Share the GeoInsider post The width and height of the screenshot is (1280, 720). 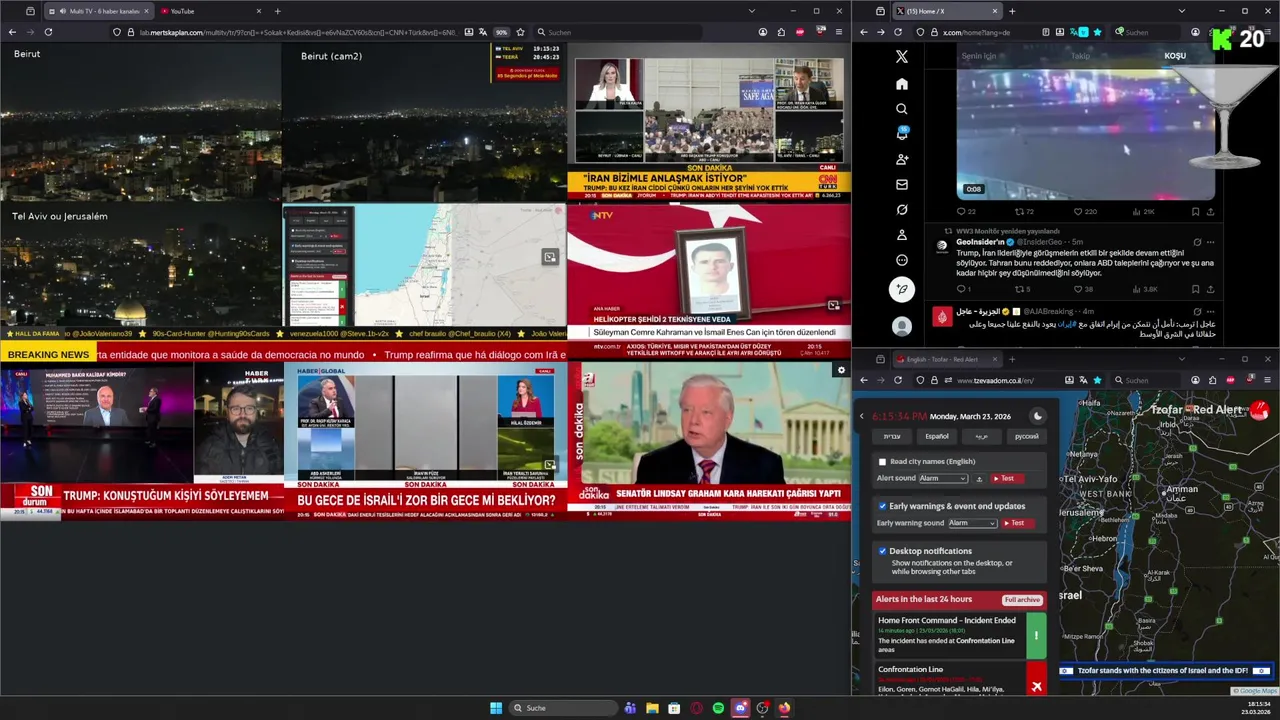pos(1210,290)
